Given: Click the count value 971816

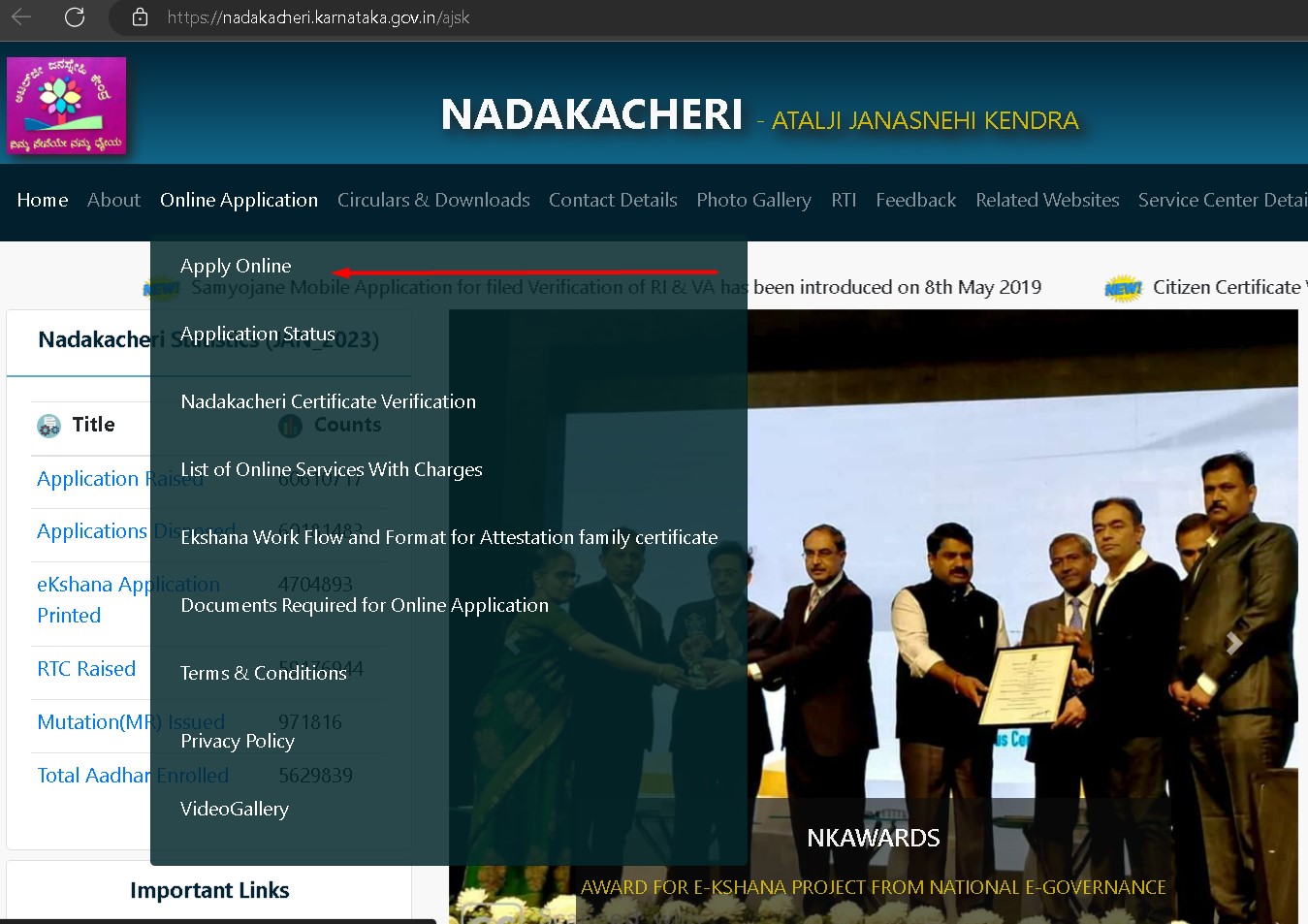Looking at the screenshot, I should [310, 722].
